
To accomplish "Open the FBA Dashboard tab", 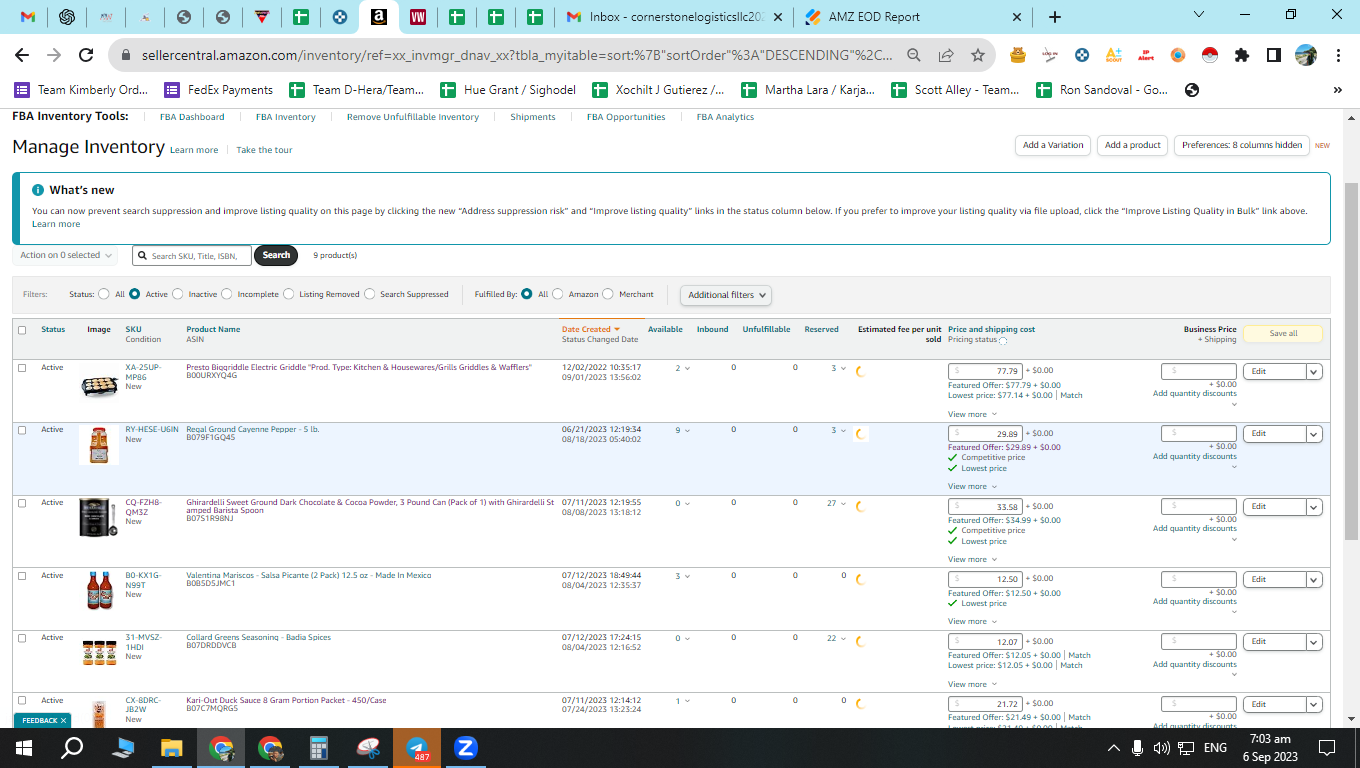I will pyautogui.click(x=192, y=117).
